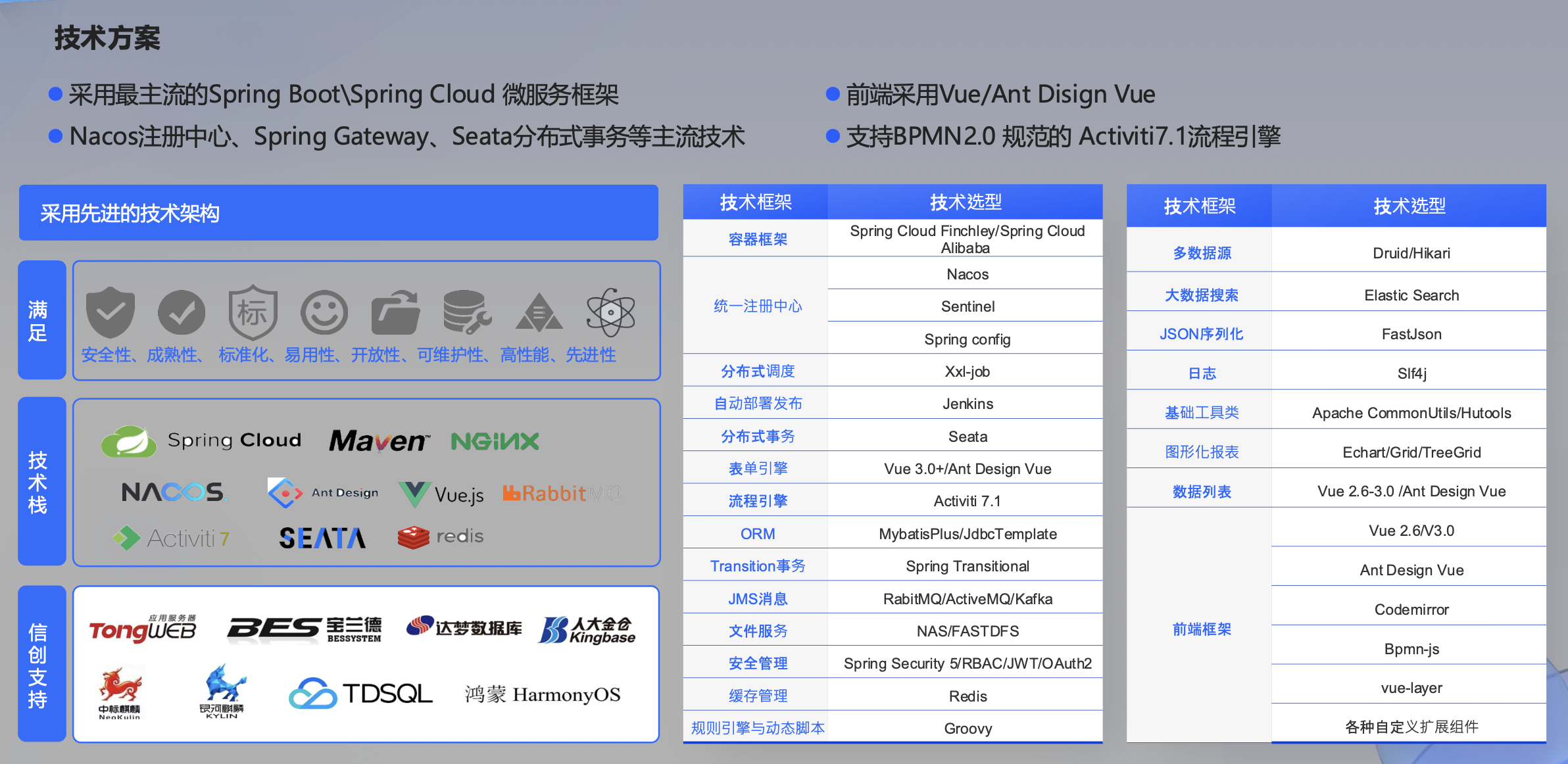Click the Redis red cube logo
Screen dimensions: 1568x764
click(x=413, y=537)
